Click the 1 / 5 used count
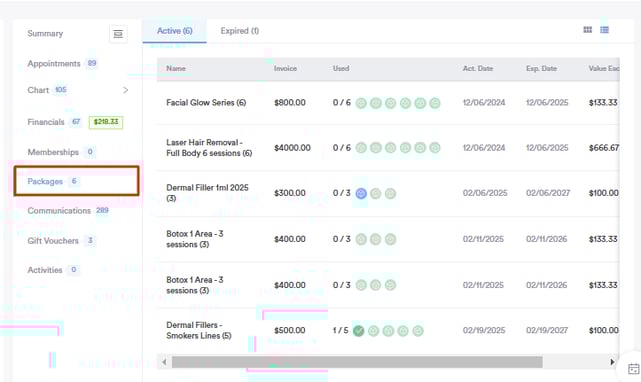This screenshot has width=641, height=382. 341,330
